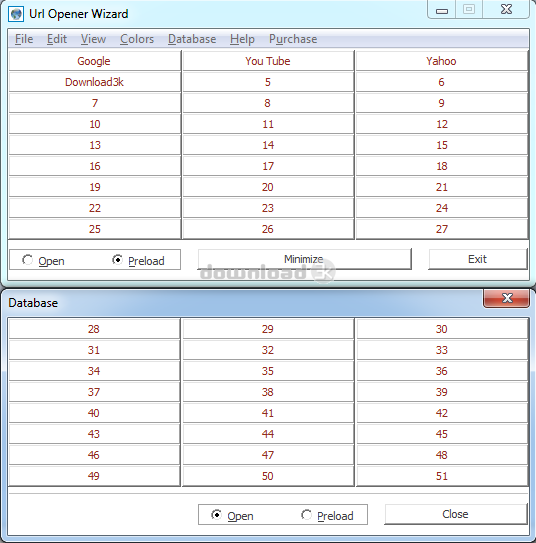Select Preload radio in main window
536x543 pixels.
(117, 260)
